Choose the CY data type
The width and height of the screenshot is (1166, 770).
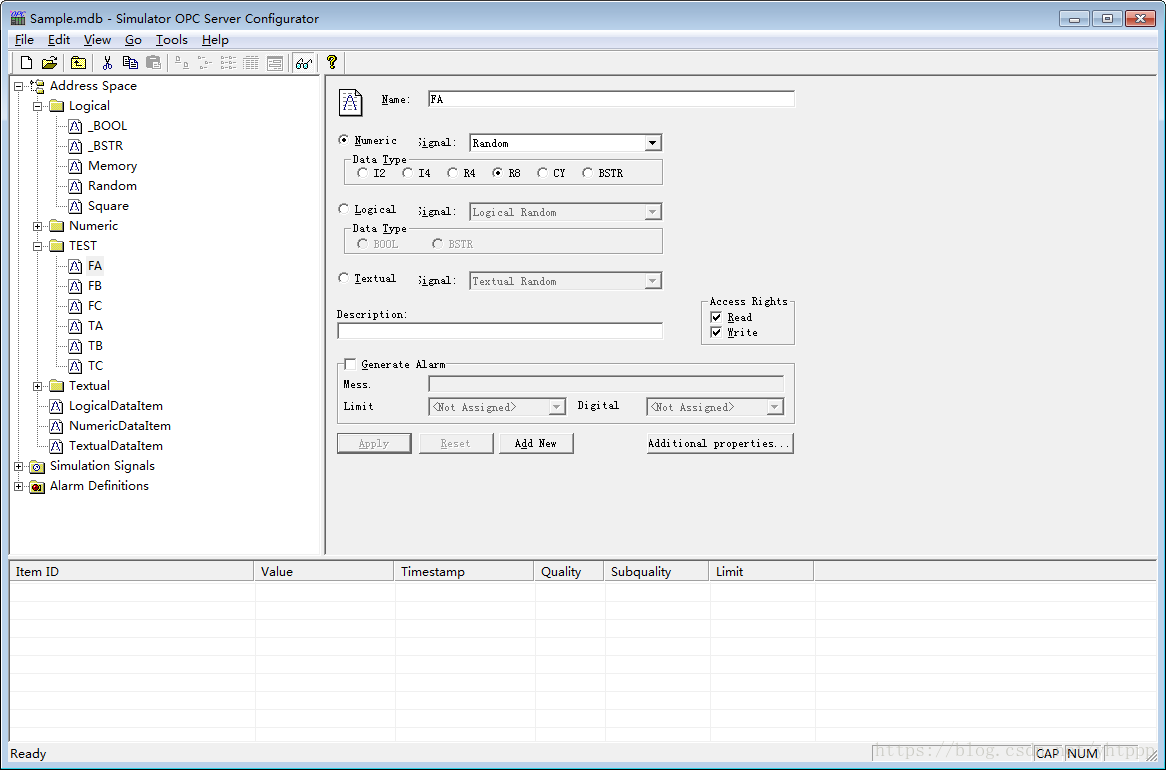pos(542,173)
